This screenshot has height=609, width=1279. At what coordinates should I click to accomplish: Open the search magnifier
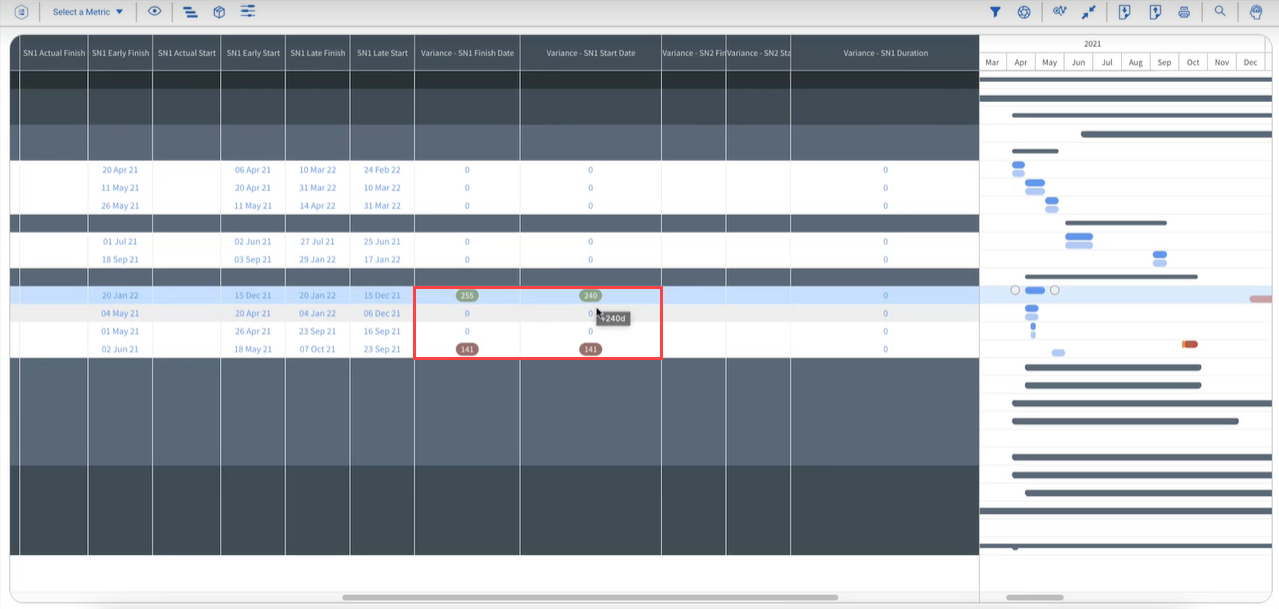pyautogui.click(x=1220, y=12)
